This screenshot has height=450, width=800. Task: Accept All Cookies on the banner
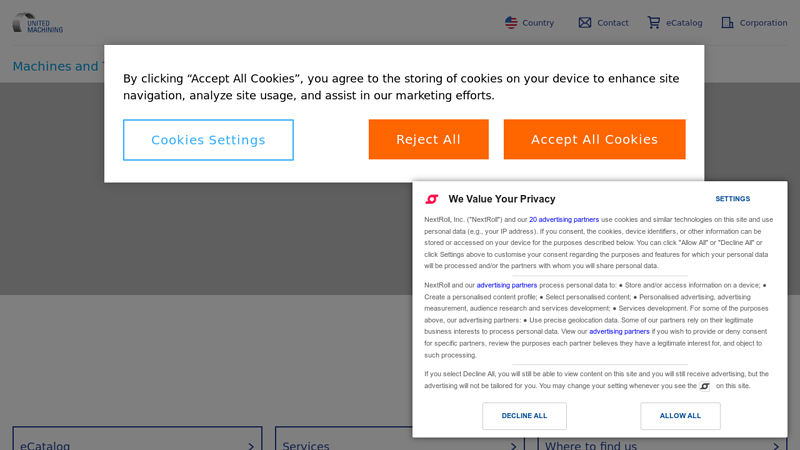pos(594,140)
